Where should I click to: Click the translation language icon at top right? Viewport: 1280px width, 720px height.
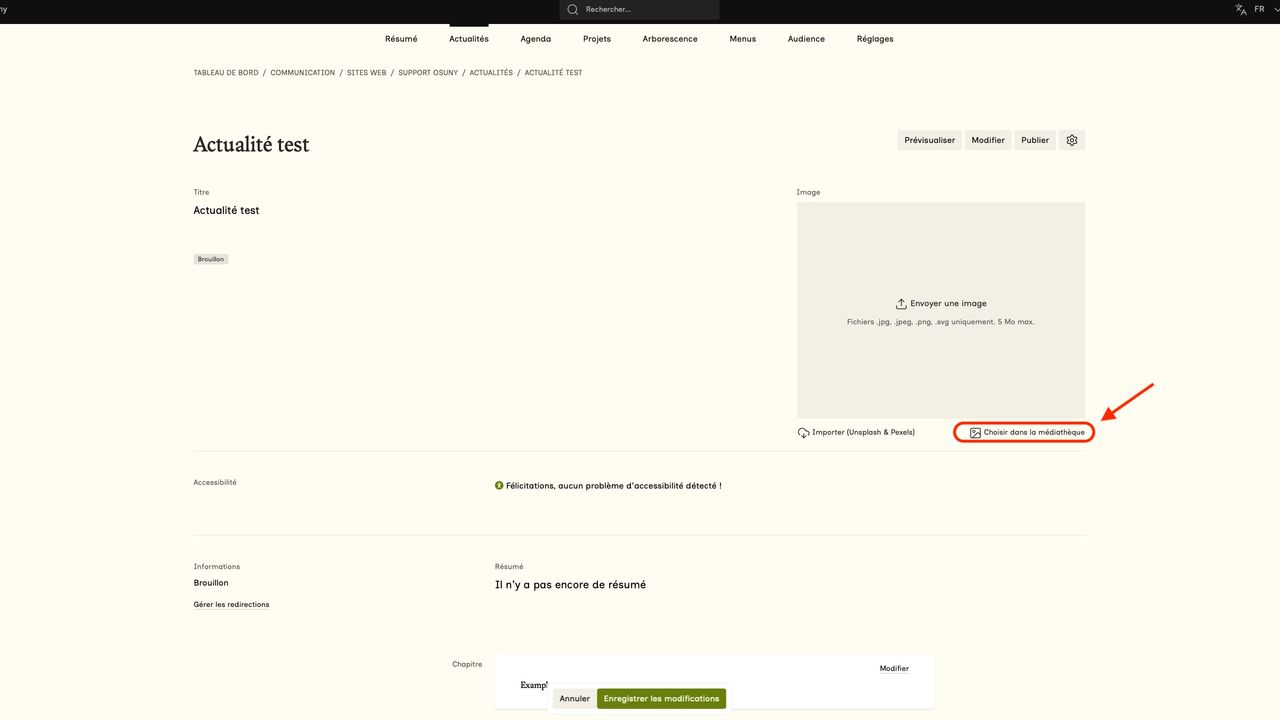coord(1241,9)
